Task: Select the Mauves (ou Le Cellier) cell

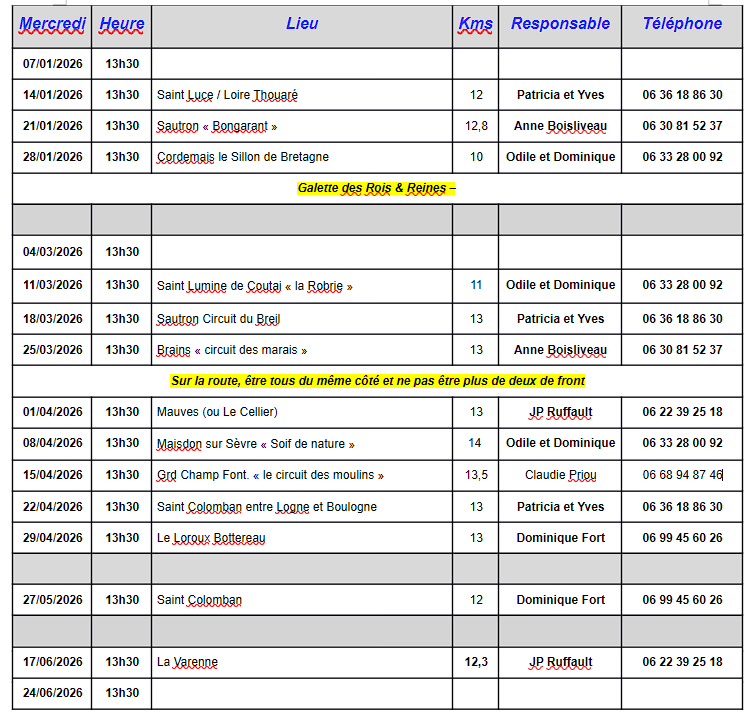Action: pyautogui.click(x=217, y=412)
